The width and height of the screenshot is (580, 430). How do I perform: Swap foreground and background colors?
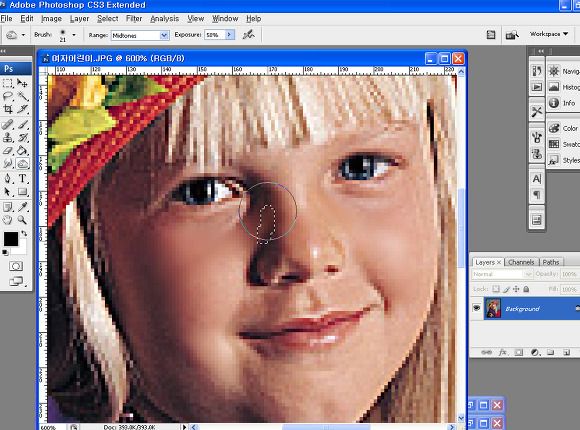coord(24,234)
